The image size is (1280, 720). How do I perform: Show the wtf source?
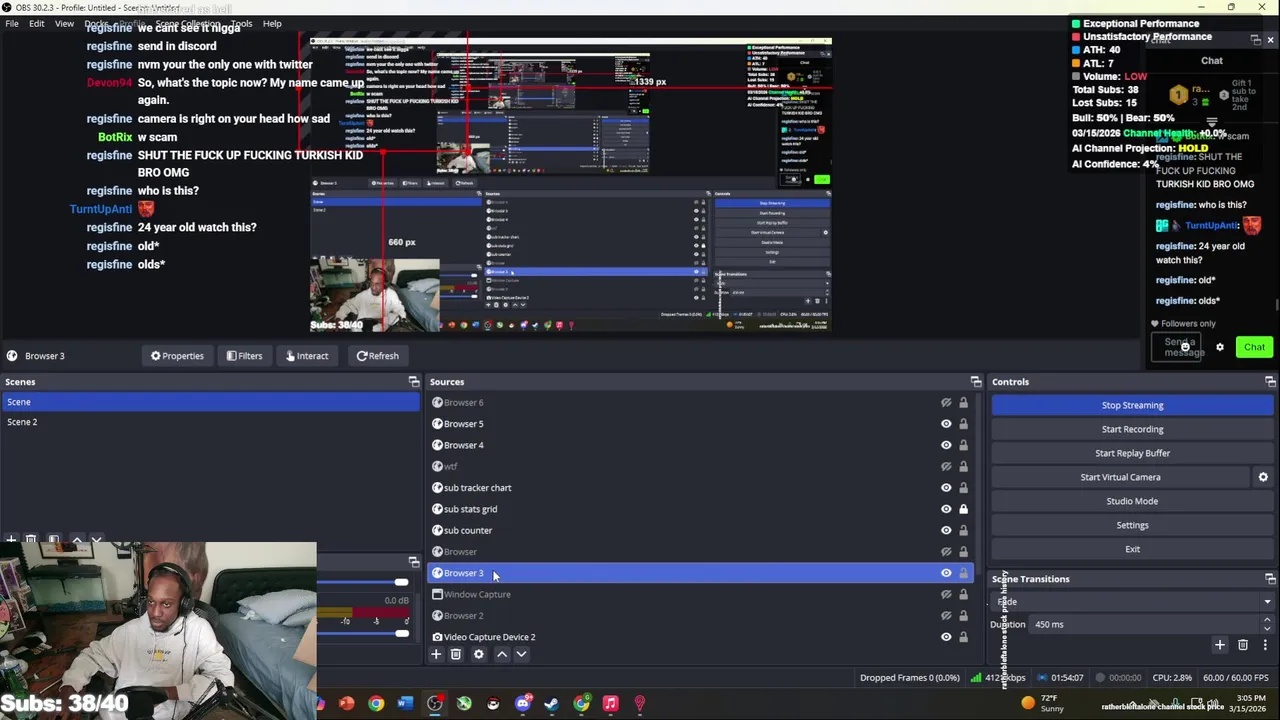click(x=946, y=466)
